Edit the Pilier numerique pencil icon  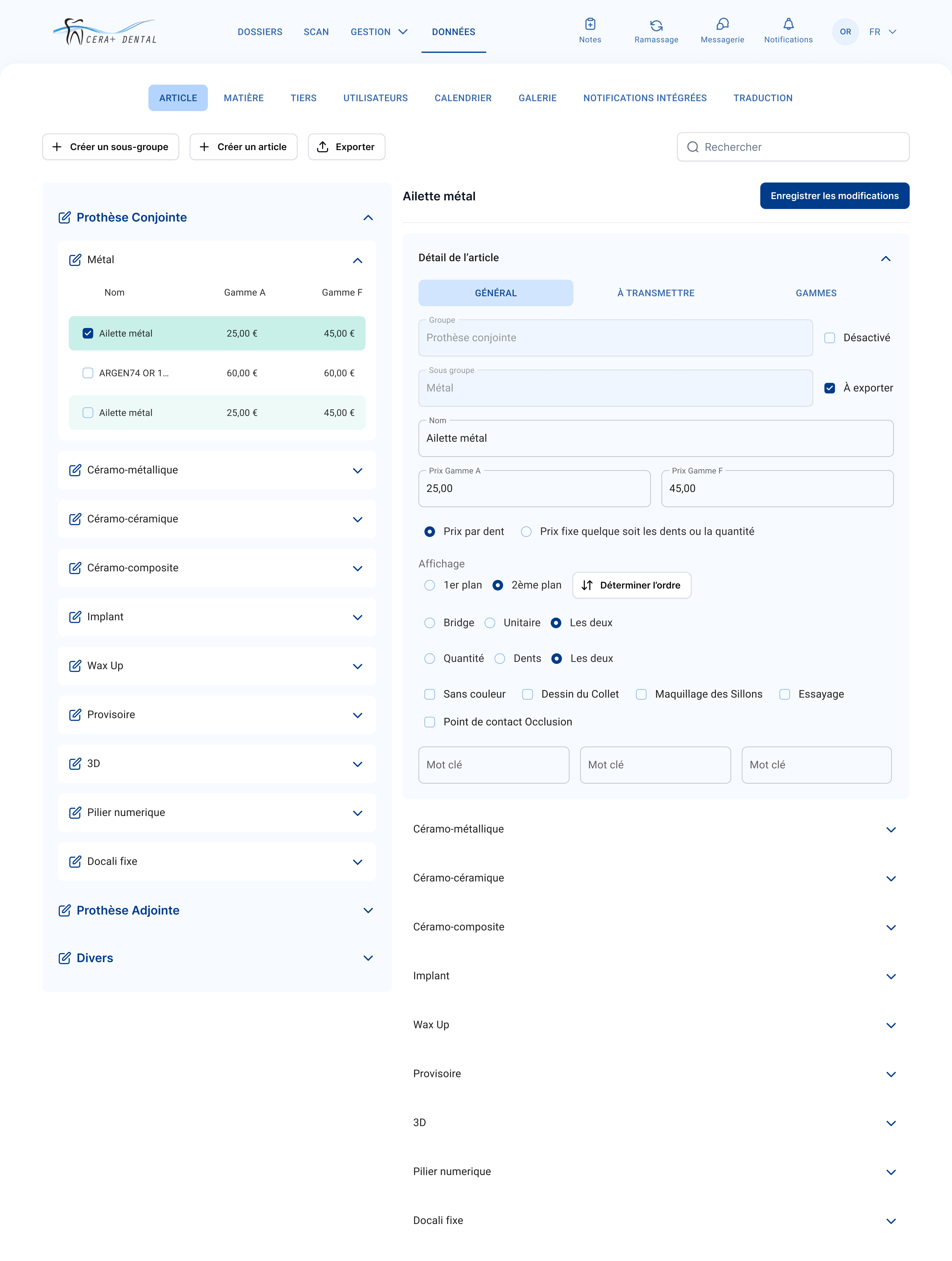point(75,813)
